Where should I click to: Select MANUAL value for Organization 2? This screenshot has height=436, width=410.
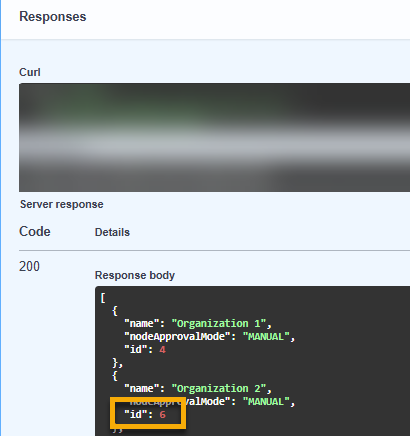pyautogui.click(x=266, y=402)
